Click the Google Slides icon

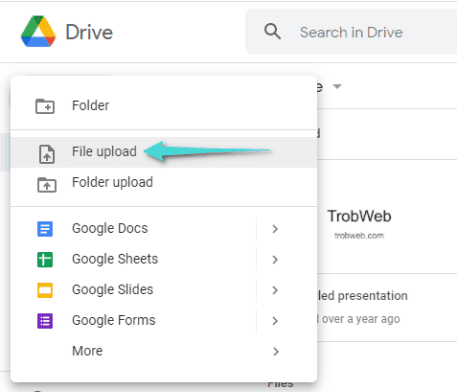45,290
